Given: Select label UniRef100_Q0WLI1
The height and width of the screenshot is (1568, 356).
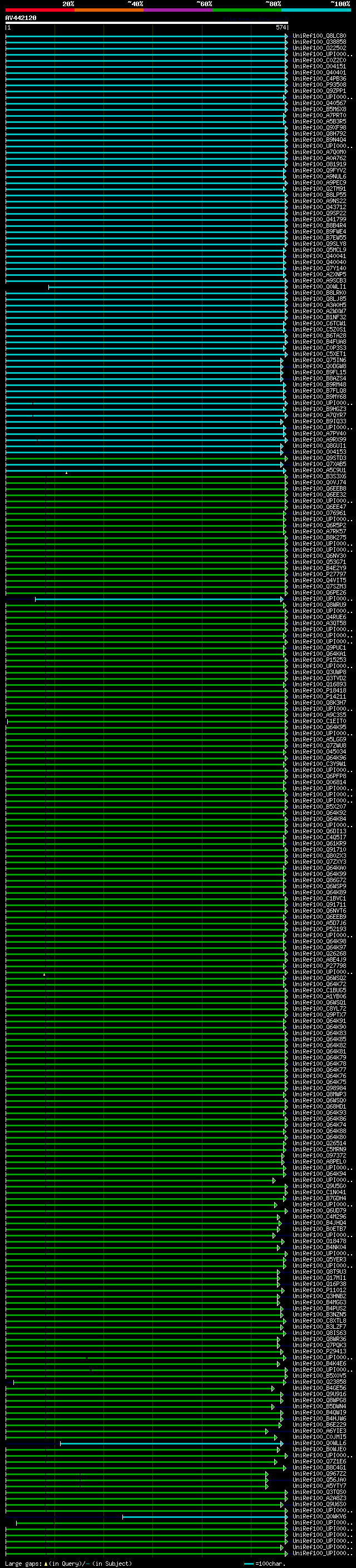Looking at the screenshot, I should pos(319,286).
